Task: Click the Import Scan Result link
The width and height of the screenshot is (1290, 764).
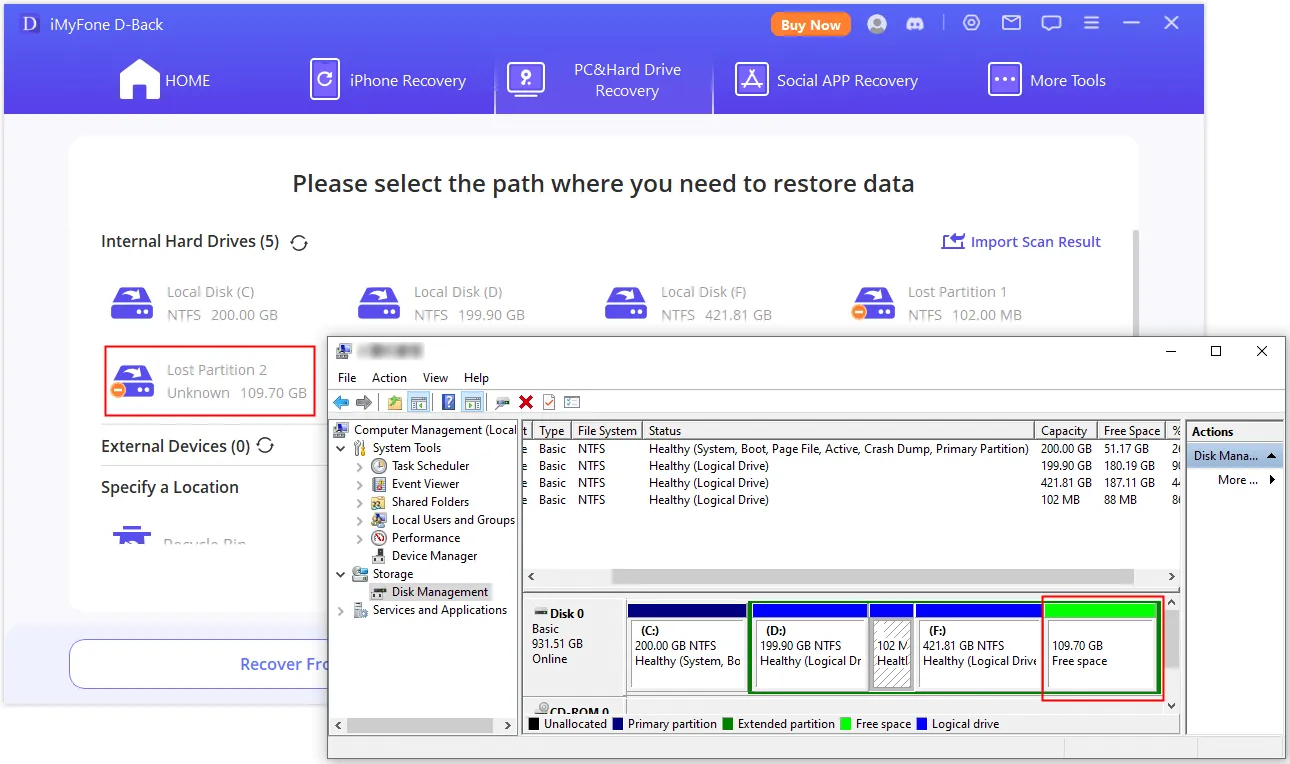Action: [x=1021, y=242]
